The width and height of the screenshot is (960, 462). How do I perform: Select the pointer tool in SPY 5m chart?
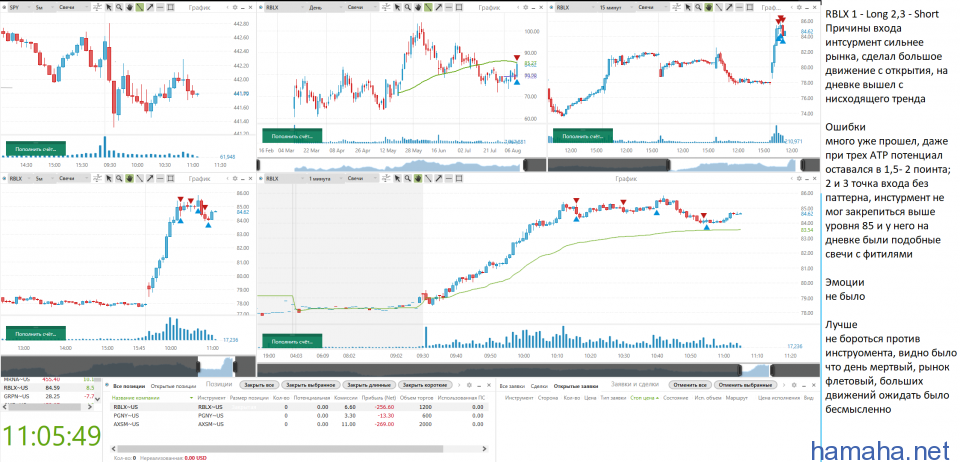click(x=108, y=7)
